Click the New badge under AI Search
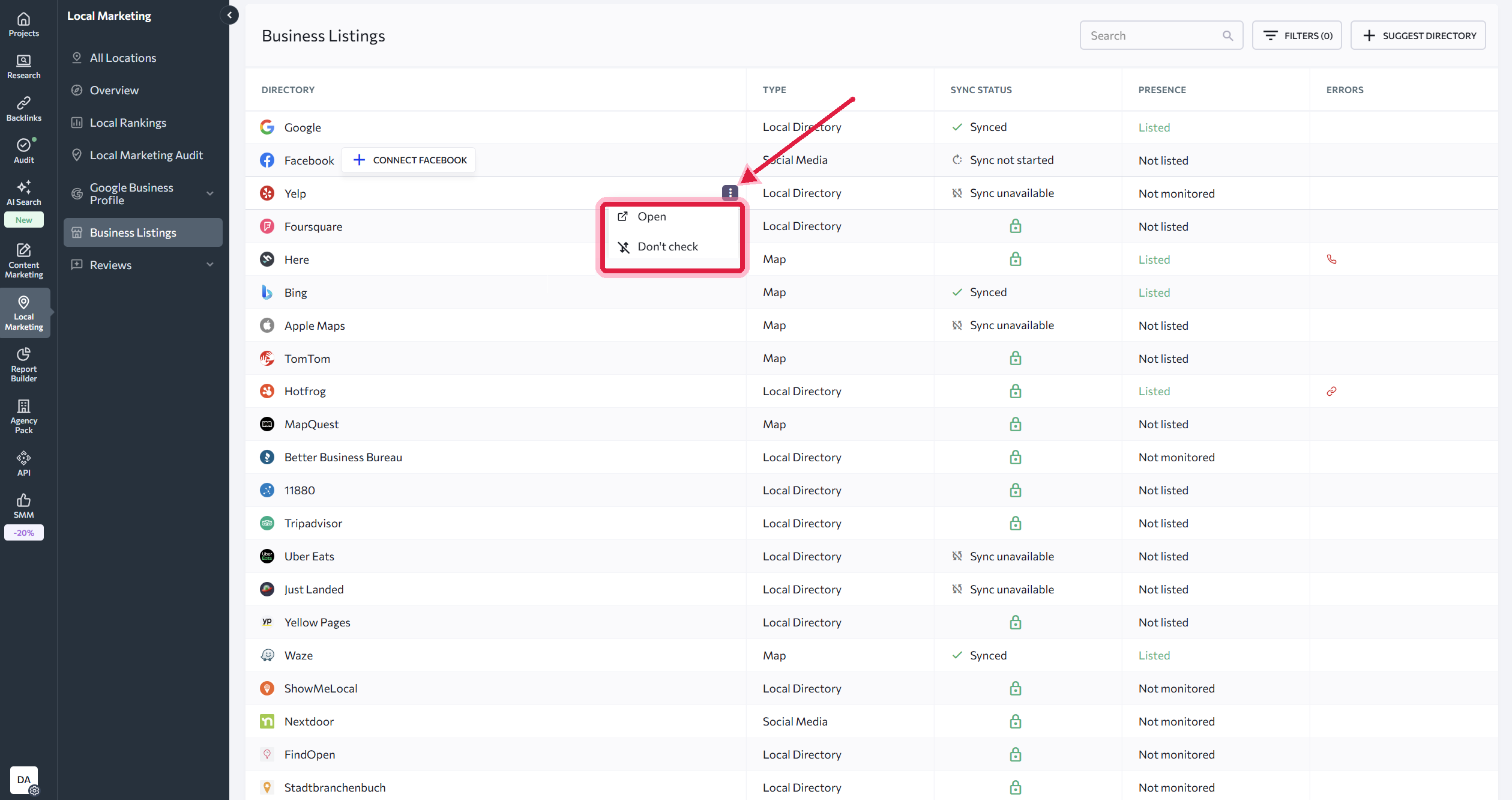 tap(24, 220)
